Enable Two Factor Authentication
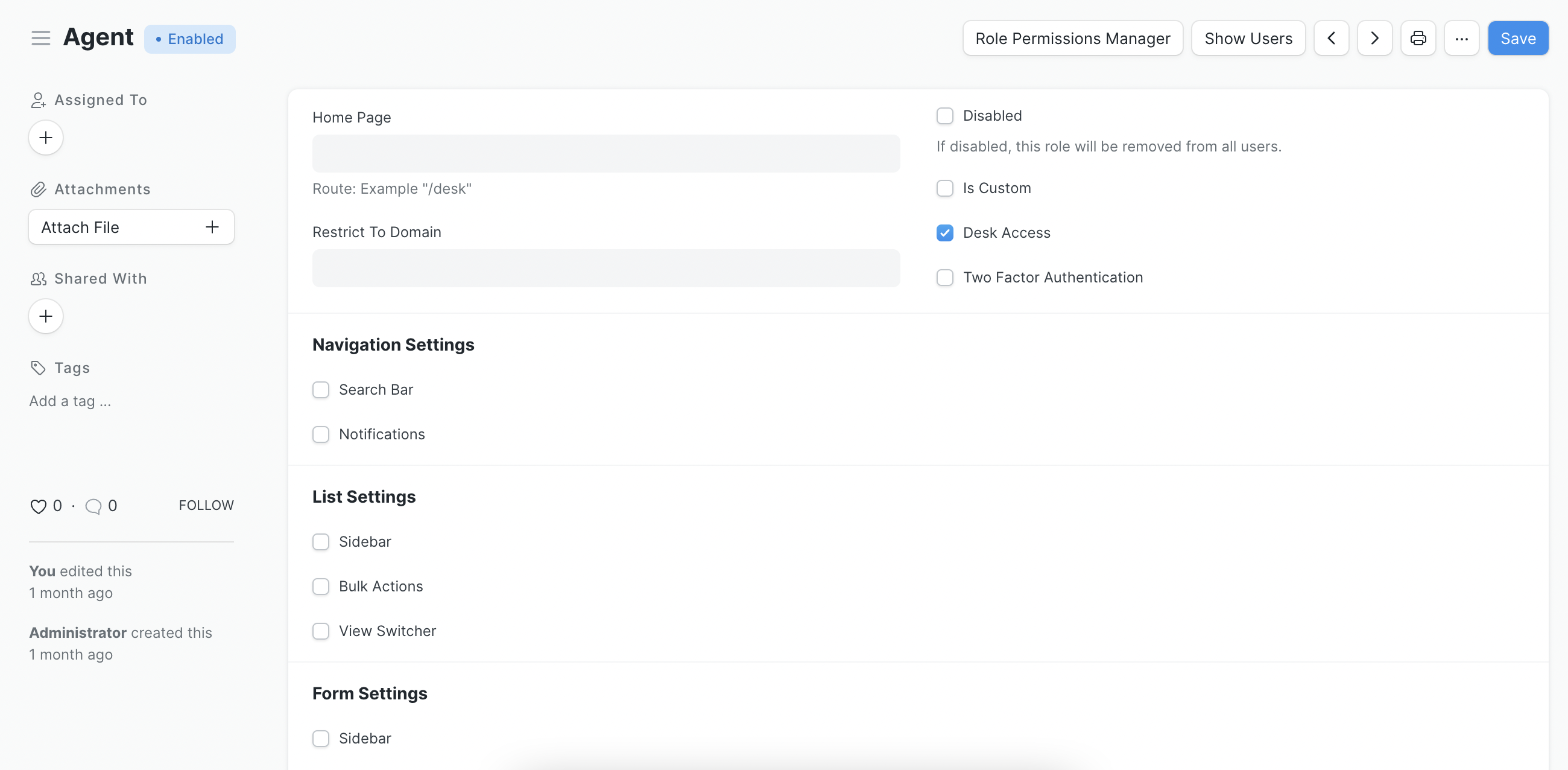The height and width of the screenshot is (770, 1568). [x=944, y=278]
